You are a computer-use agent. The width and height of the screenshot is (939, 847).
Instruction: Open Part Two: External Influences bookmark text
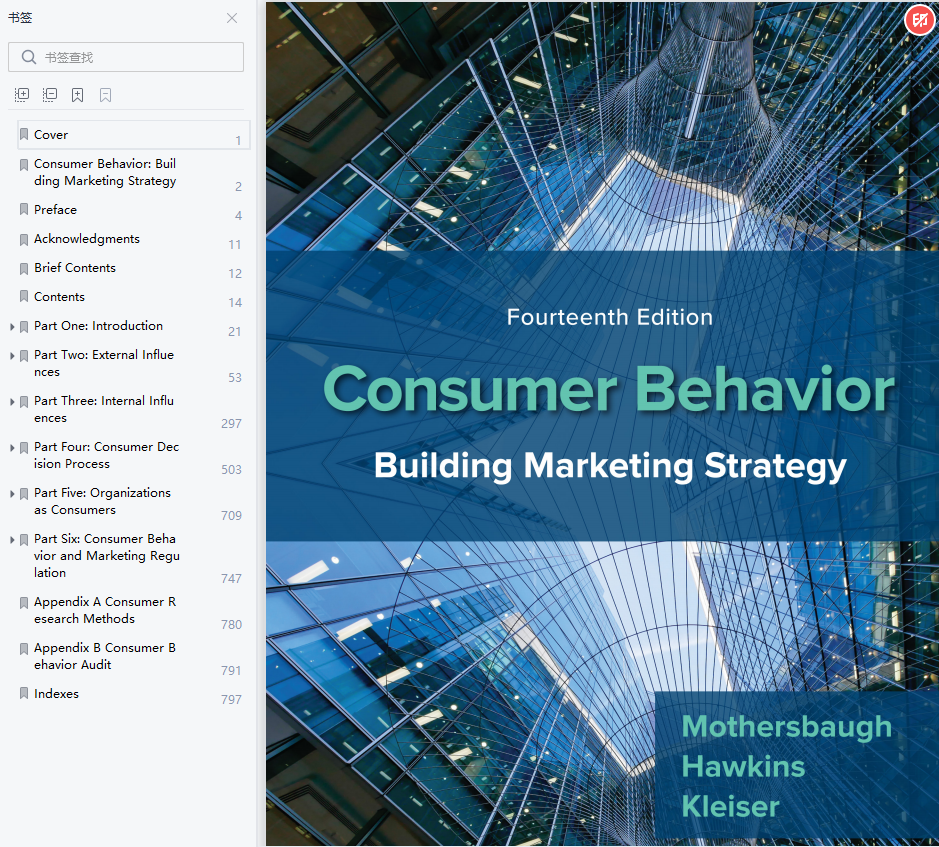[104, 363]
